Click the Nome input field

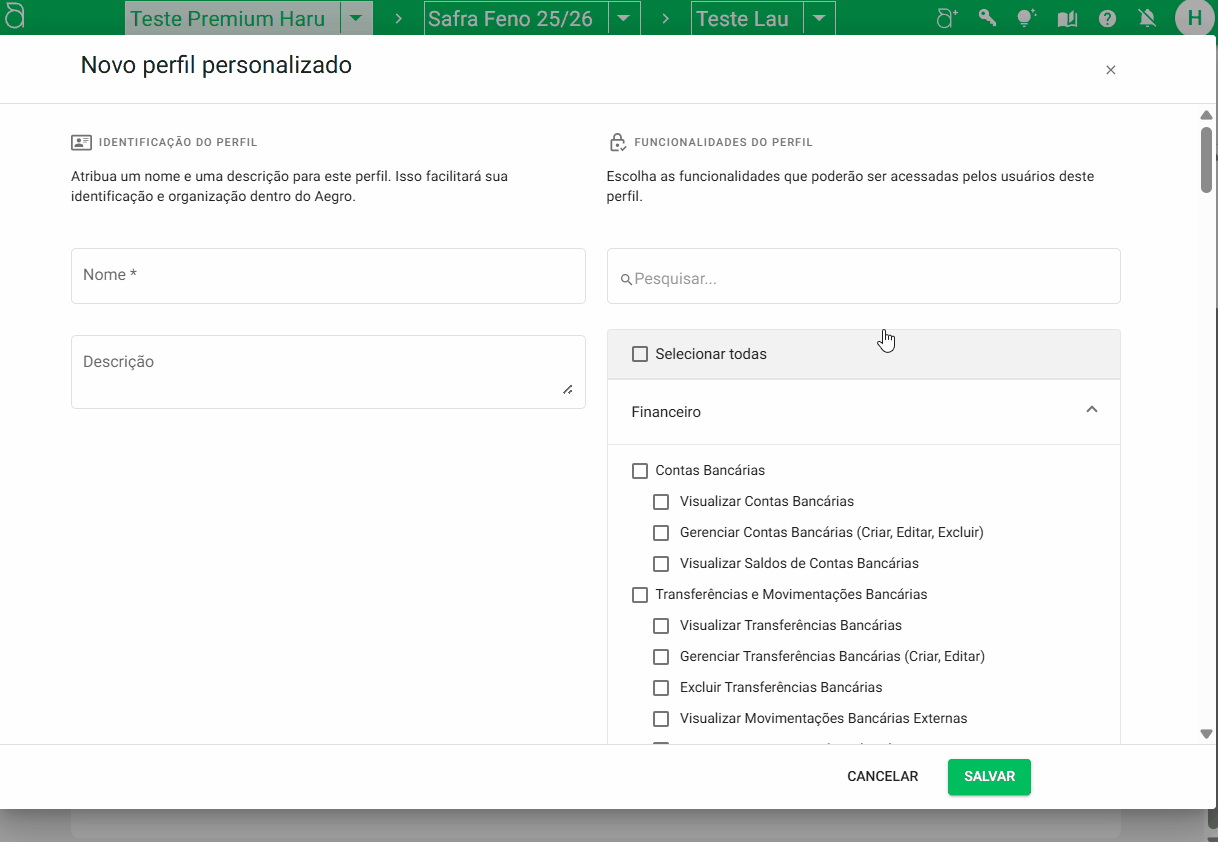[328, 276]
